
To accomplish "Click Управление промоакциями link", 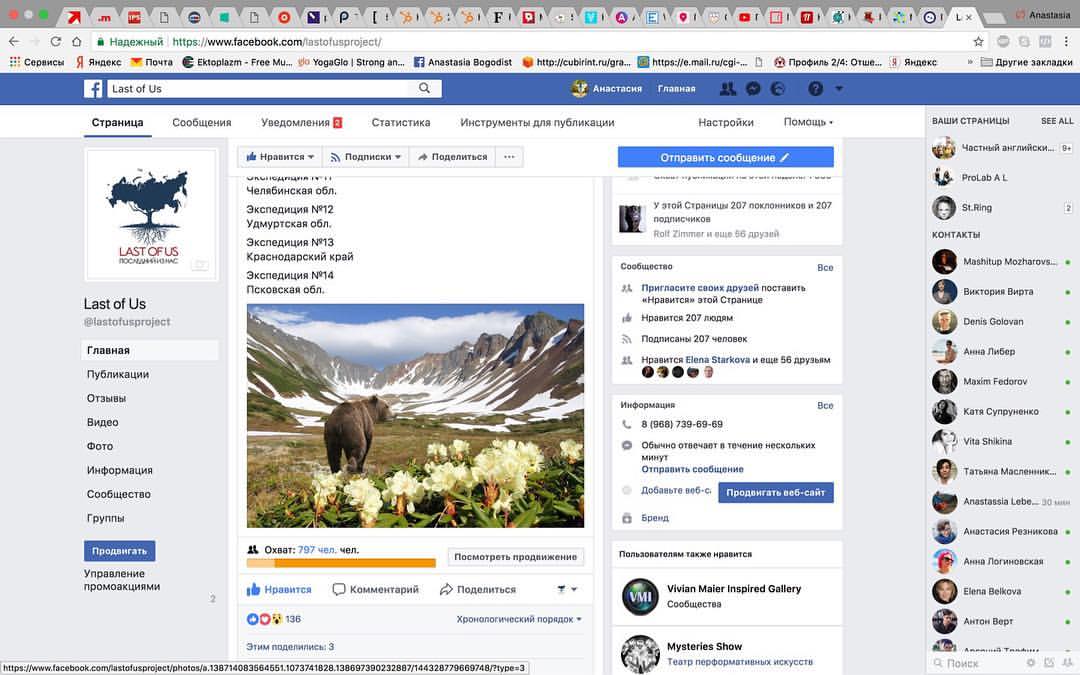I will [122, 580].
